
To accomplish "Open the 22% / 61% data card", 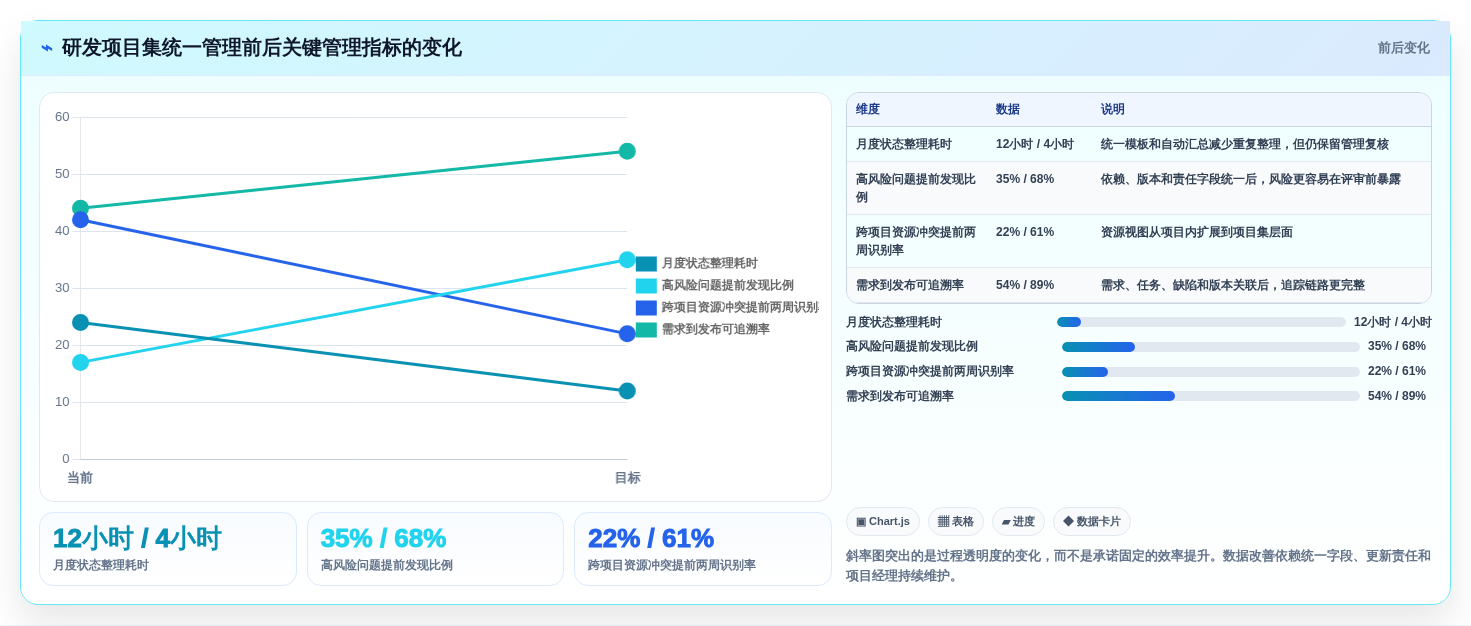I will click(x=703, y=549).
